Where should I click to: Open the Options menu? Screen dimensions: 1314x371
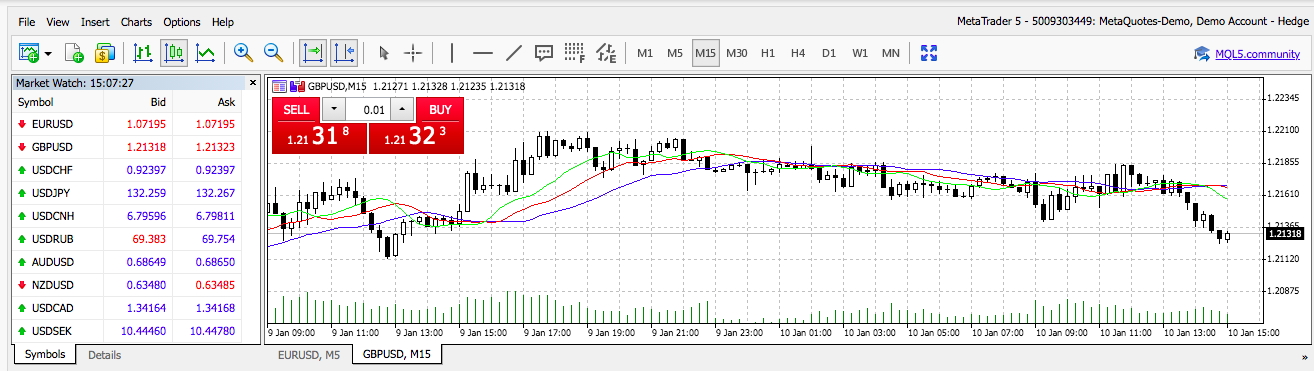pos(182,21)
